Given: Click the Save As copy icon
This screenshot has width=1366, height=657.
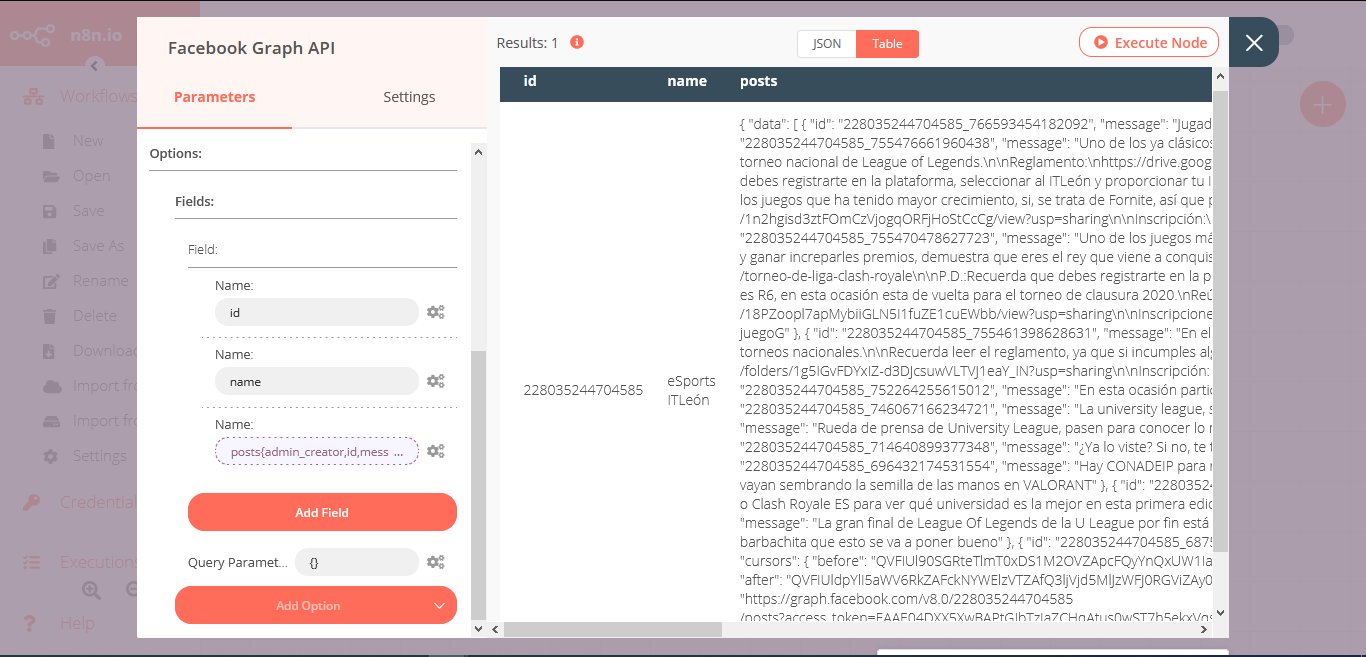Looking at the screenshot, I should [50, 246].
